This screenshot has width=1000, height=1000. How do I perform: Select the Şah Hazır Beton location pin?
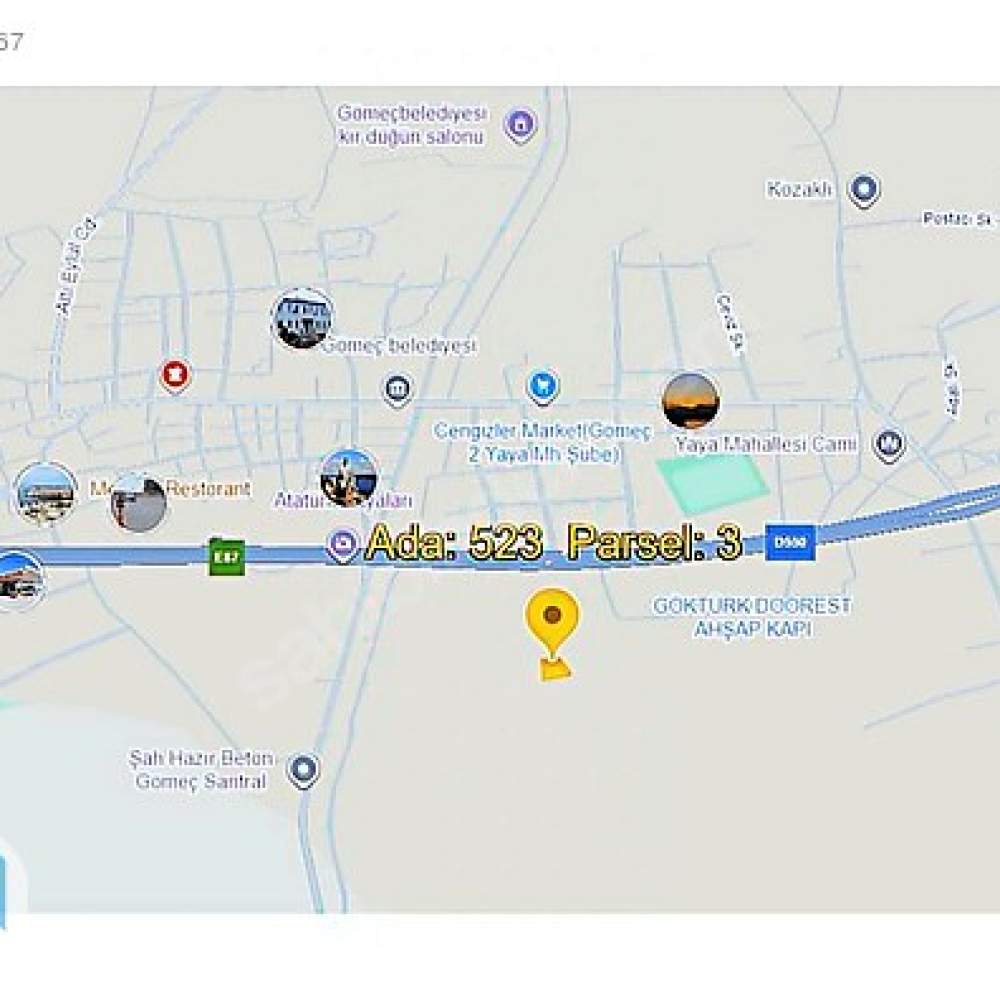pos(304,771)
